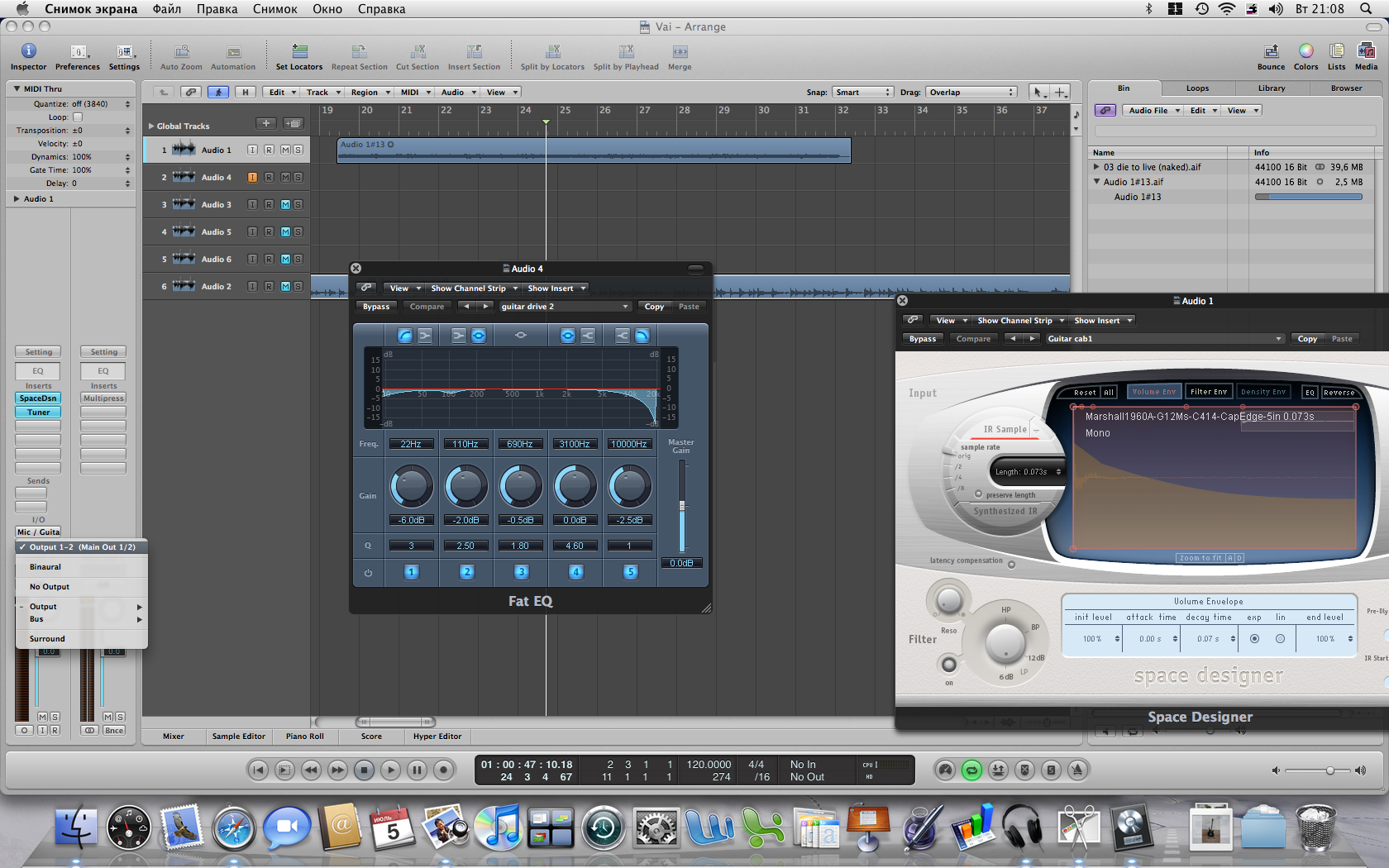Mute the Audio 3 track
Image resolution: width=1389 pixels, height=868 pixels.
pyautogui.click(x=285, y=204)
